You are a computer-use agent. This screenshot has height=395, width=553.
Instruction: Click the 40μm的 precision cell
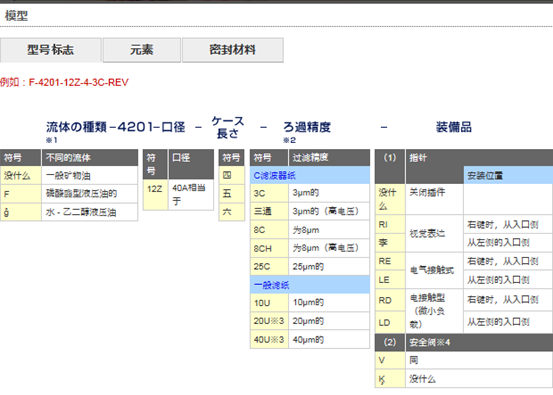(329, 340)
